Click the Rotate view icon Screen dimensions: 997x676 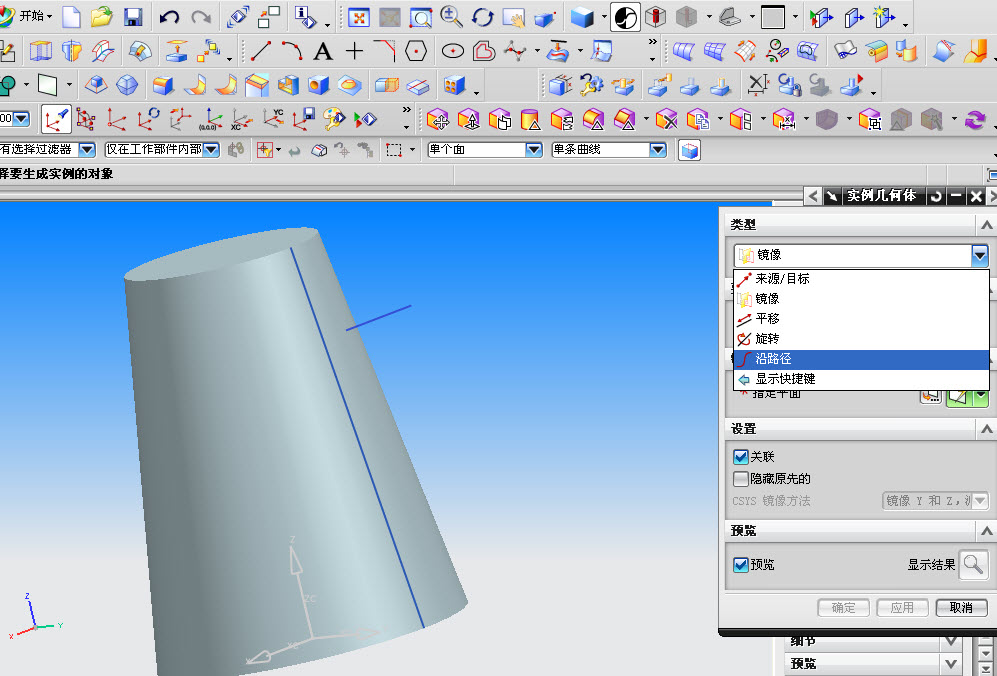[483, 17]
